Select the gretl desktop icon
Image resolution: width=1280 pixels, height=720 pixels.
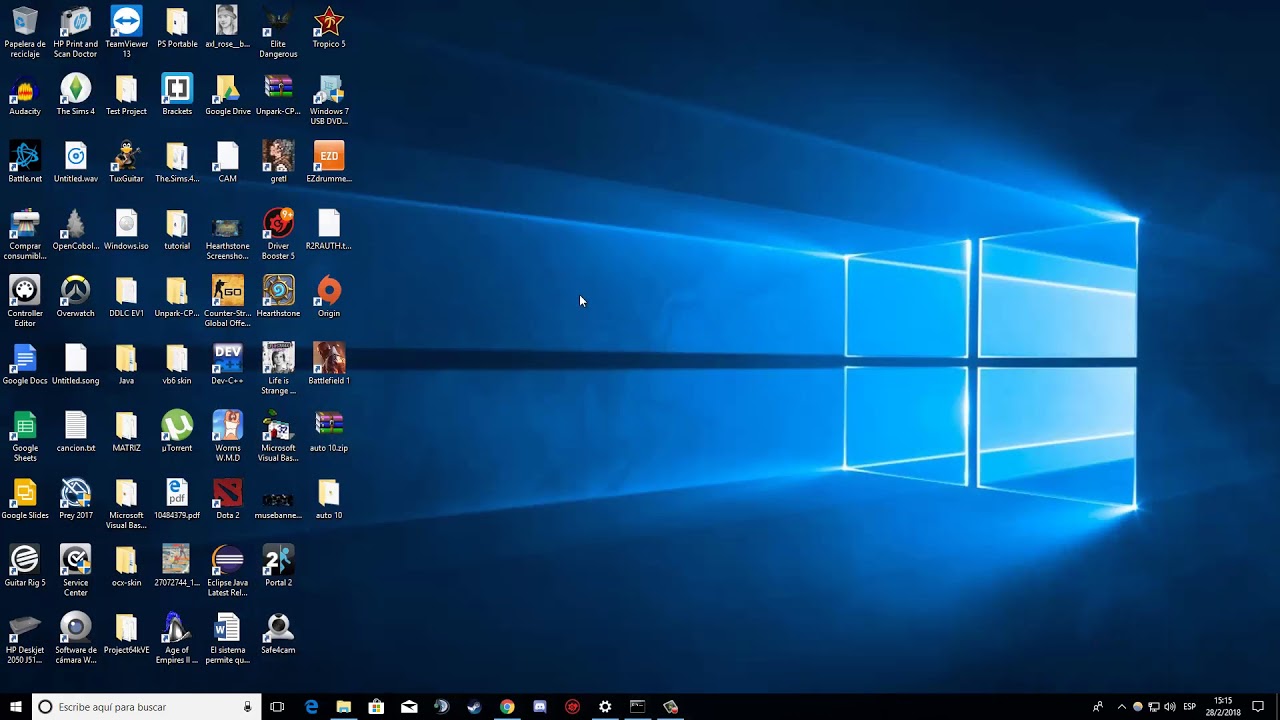(278, 162)
